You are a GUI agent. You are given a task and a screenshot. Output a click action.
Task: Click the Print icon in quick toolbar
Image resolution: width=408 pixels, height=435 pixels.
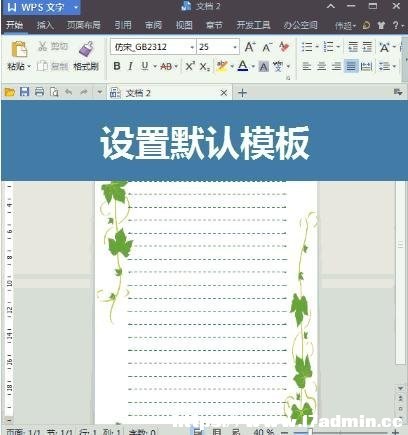coord(39,92)
